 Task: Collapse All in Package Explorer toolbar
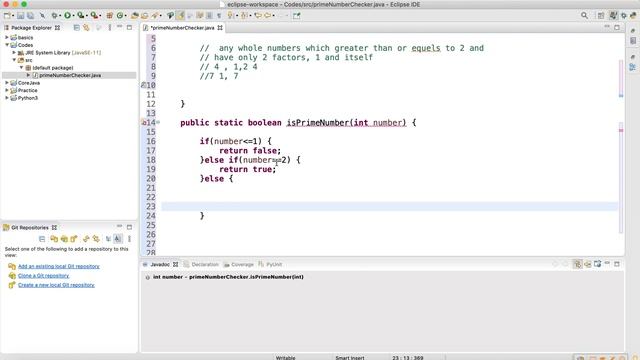click(76, 27)
